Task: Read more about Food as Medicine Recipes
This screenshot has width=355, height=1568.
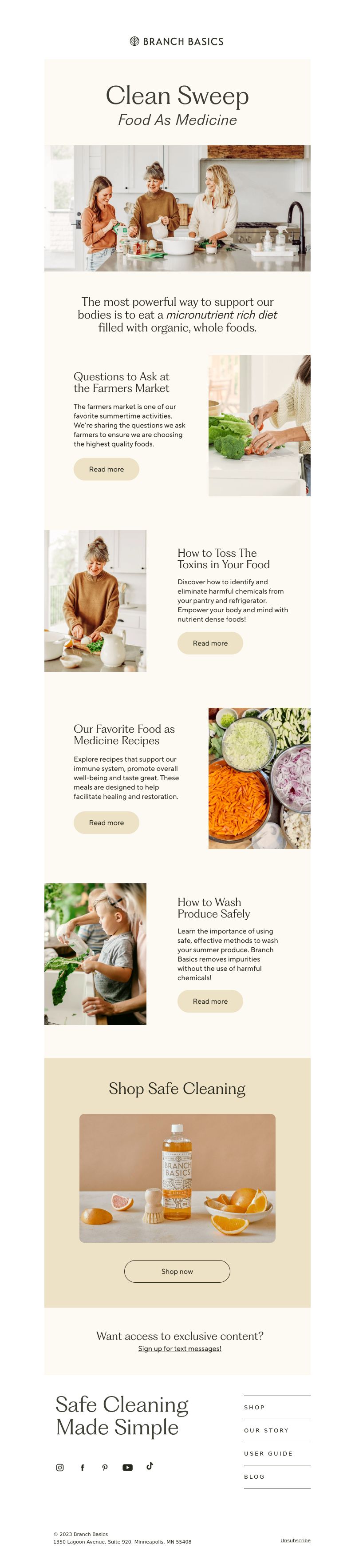Action: [106, 823]
